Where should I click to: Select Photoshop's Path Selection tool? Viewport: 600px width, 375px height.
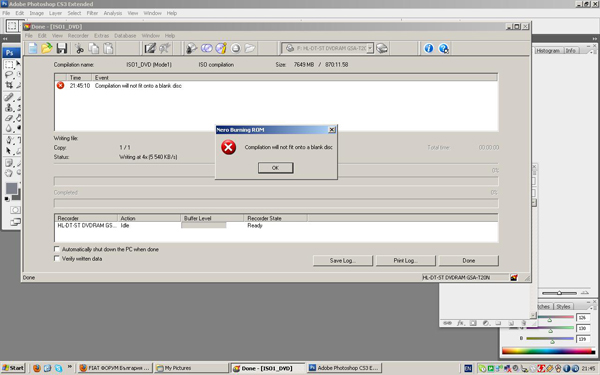click(9, 151)
